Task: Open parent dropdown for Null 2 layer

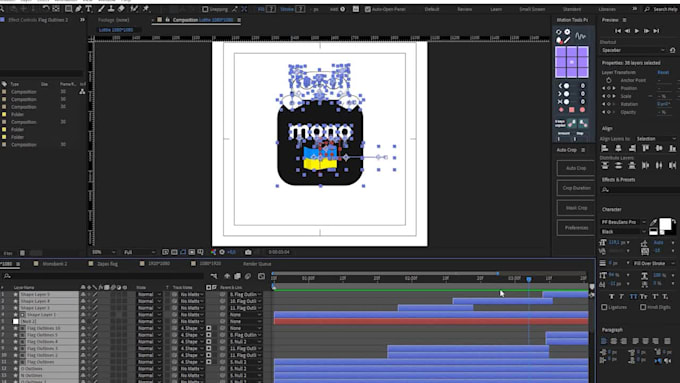Action: point(246,321)
